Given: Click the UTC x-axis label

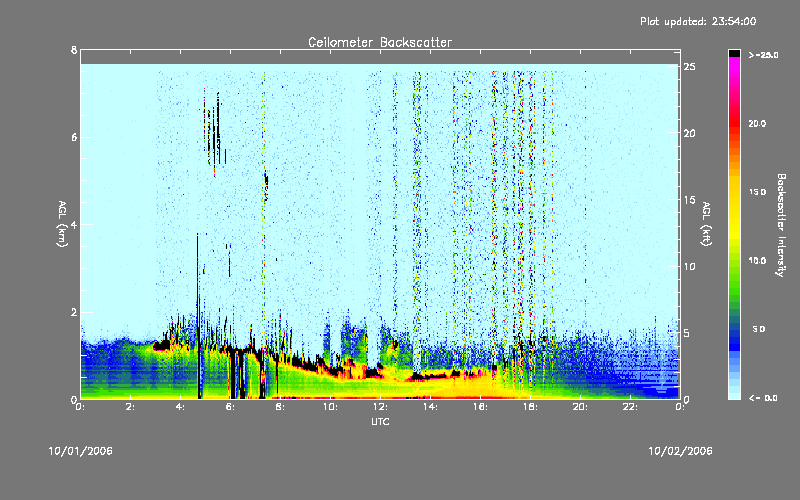Looking at the screenshot, I should tap(380, 421).
